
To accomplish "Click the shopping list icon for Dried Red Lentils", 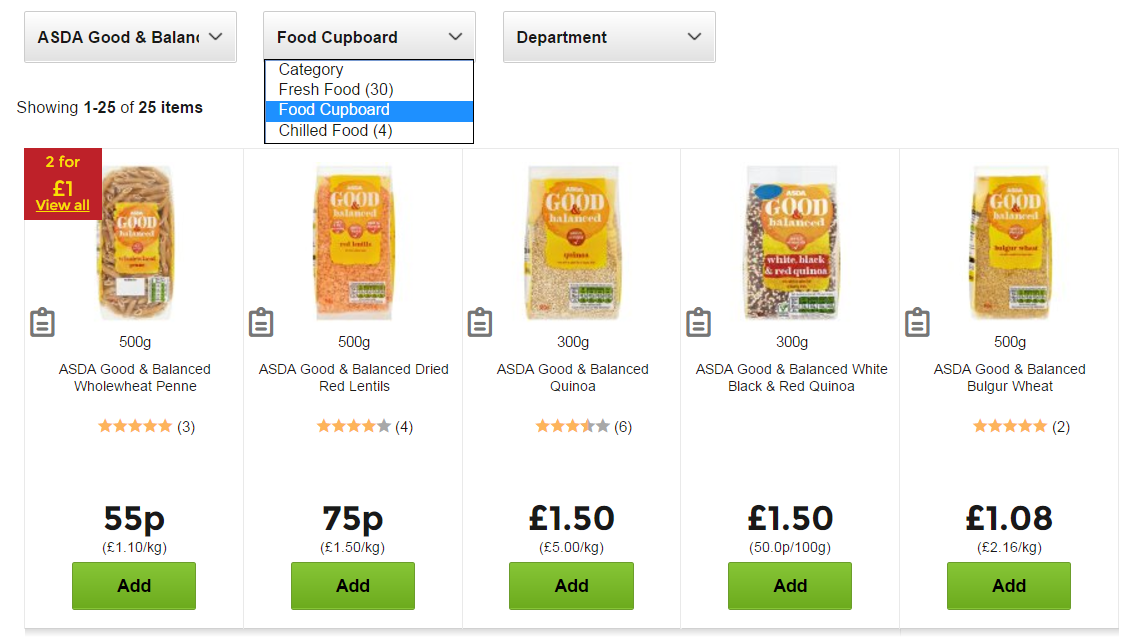I will (x=261, y=322).
